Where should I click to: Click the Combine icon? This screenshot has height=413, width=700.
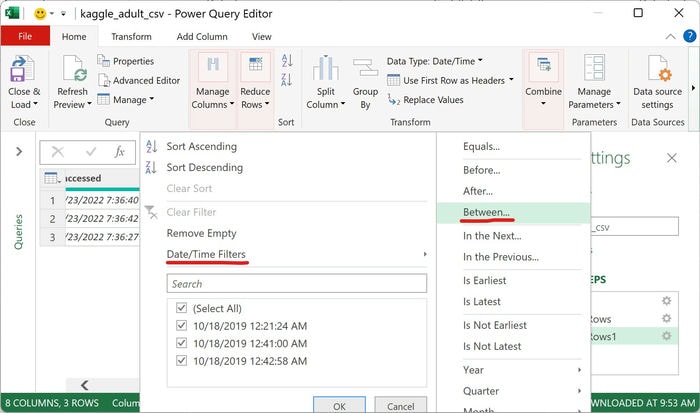click(543, 65)
